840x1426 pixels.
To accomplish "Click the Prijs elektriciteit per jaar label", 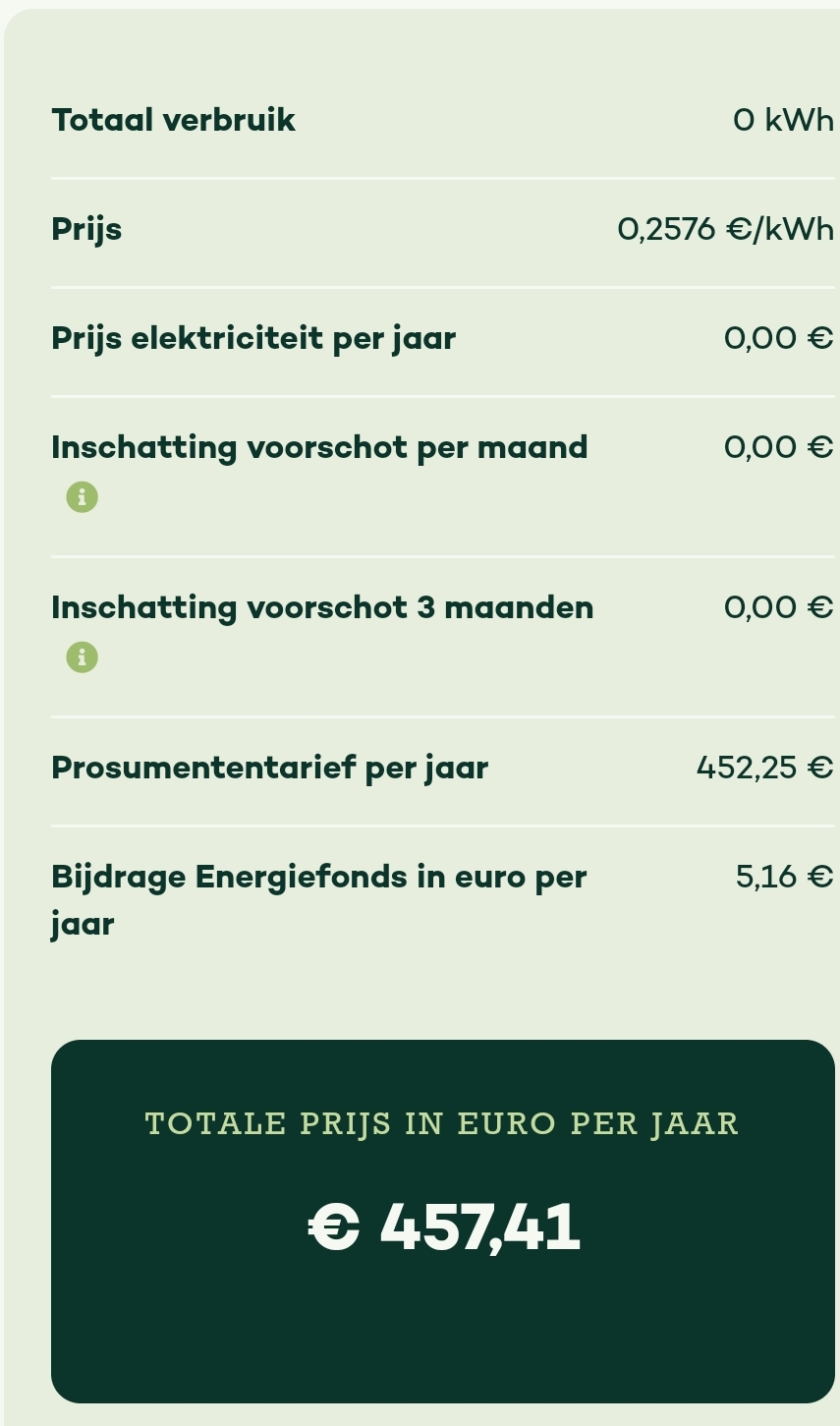I will point(253,338).
